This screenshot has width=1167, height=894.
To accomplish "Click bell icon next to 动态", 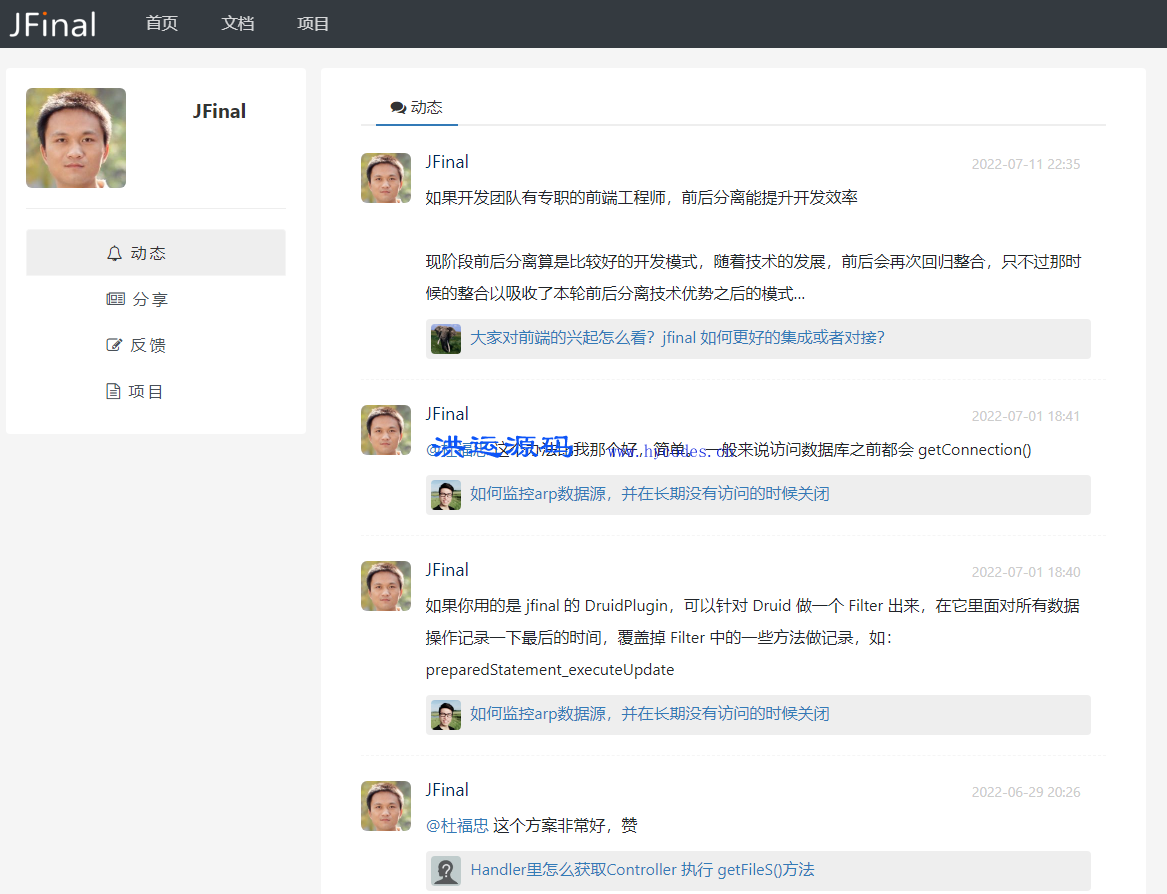I will [114, 253].
